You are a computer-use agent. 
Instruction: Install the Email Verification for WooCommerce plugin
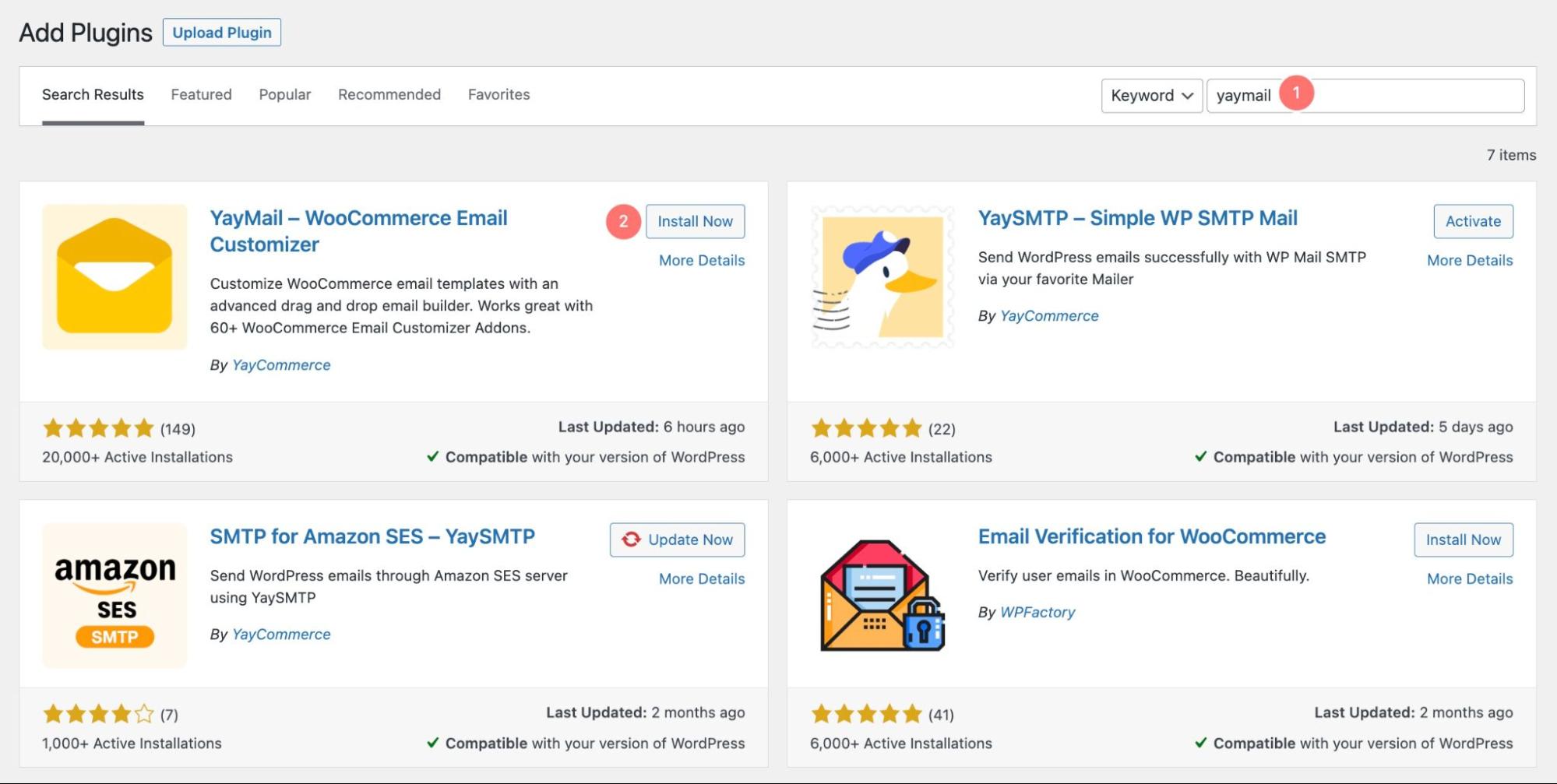[x=1464, y=540]
